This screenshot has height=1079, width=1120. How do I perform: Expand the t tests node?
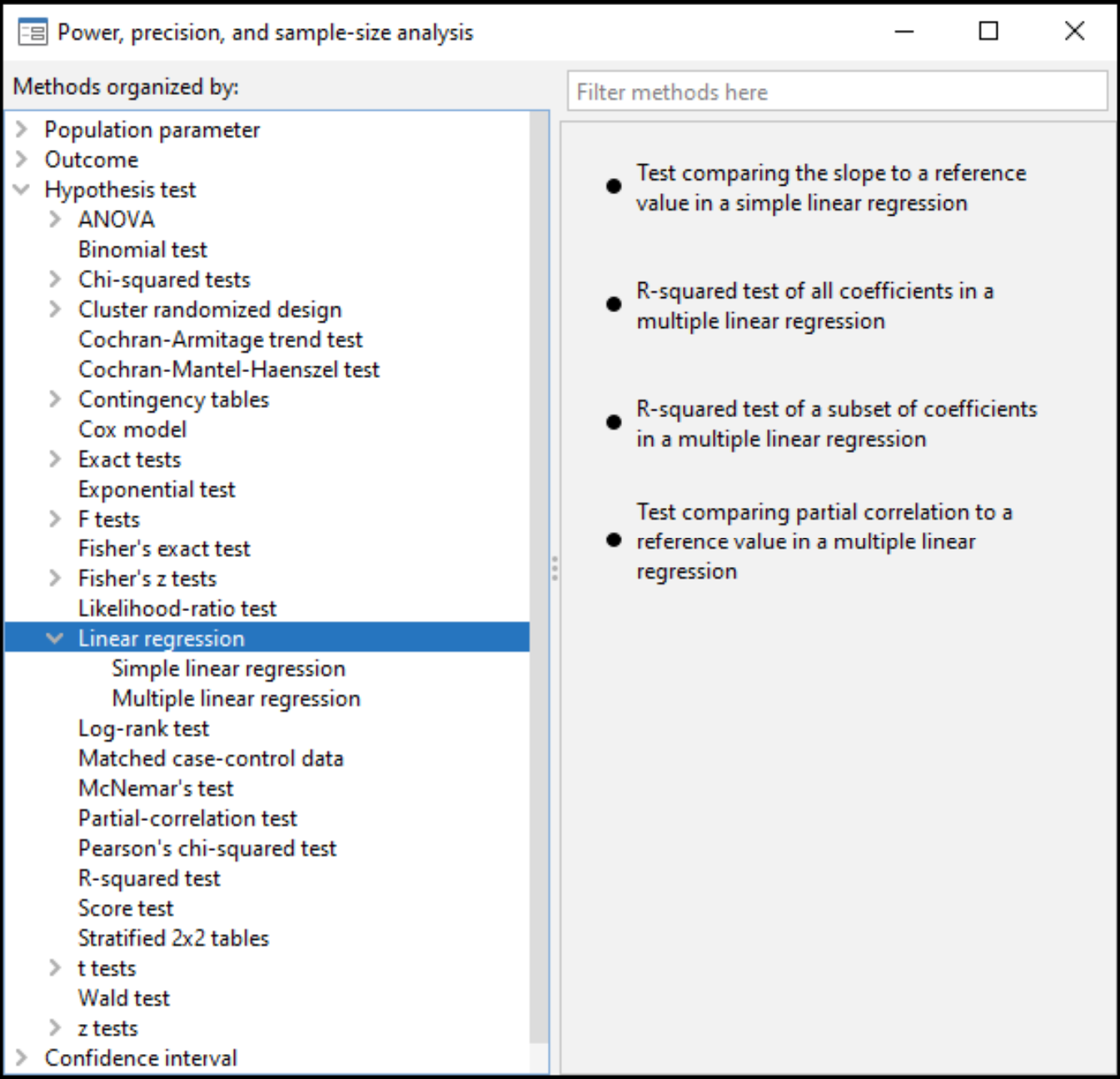pyautogui.click(x=55, y=967)
